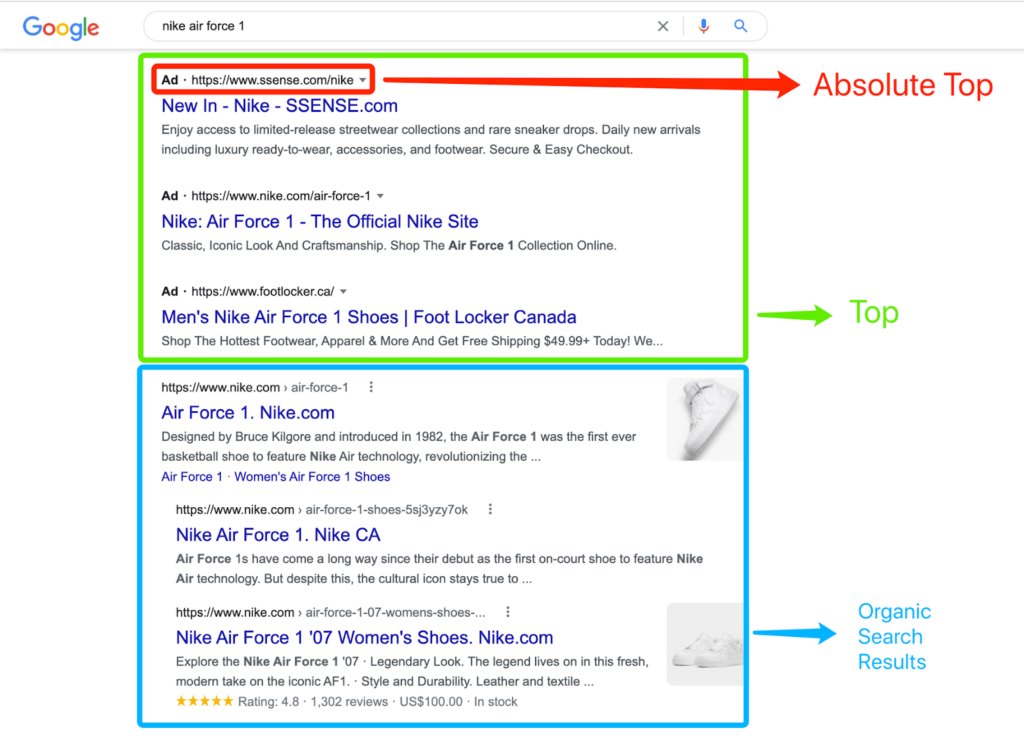Click the blue search magnifier icon
Screen dimensions: 1024x740
(x=740, y=26)
